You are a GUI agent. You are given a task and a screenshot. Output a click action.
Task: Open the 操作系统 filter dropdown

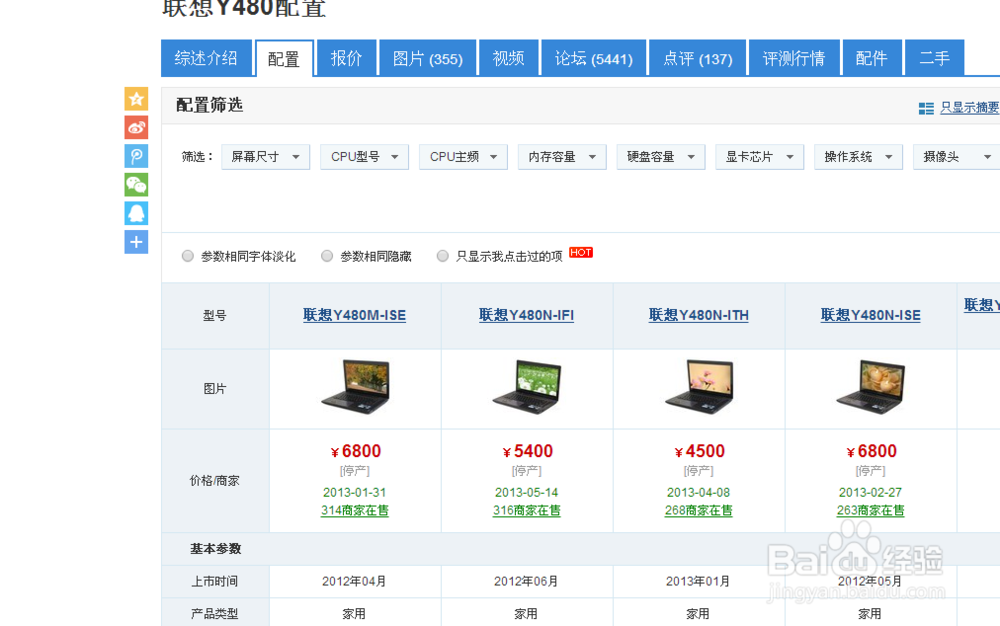[858, 157]
